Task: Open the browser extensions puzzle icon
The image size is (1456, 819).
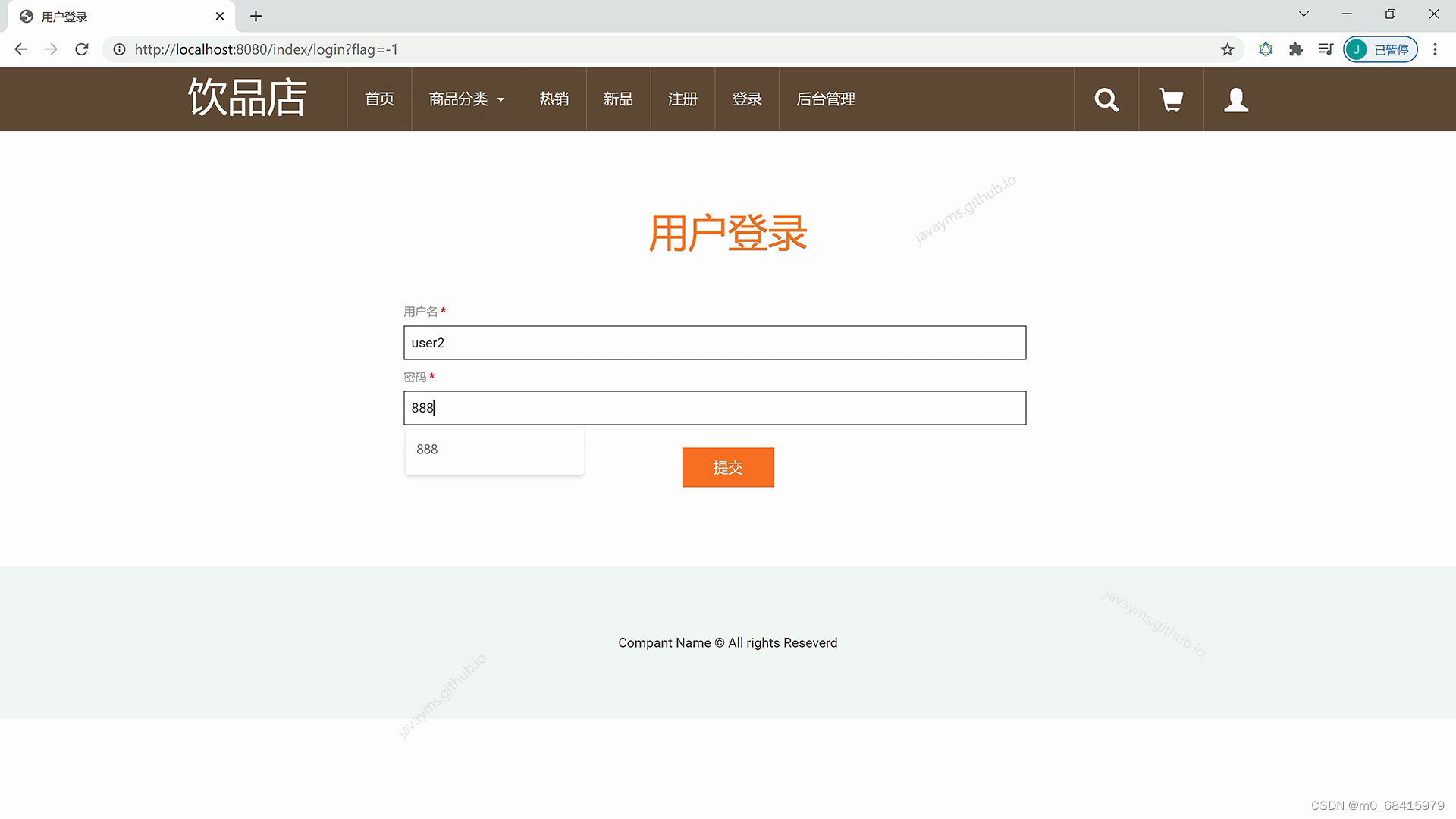Action: (1295, 49)
